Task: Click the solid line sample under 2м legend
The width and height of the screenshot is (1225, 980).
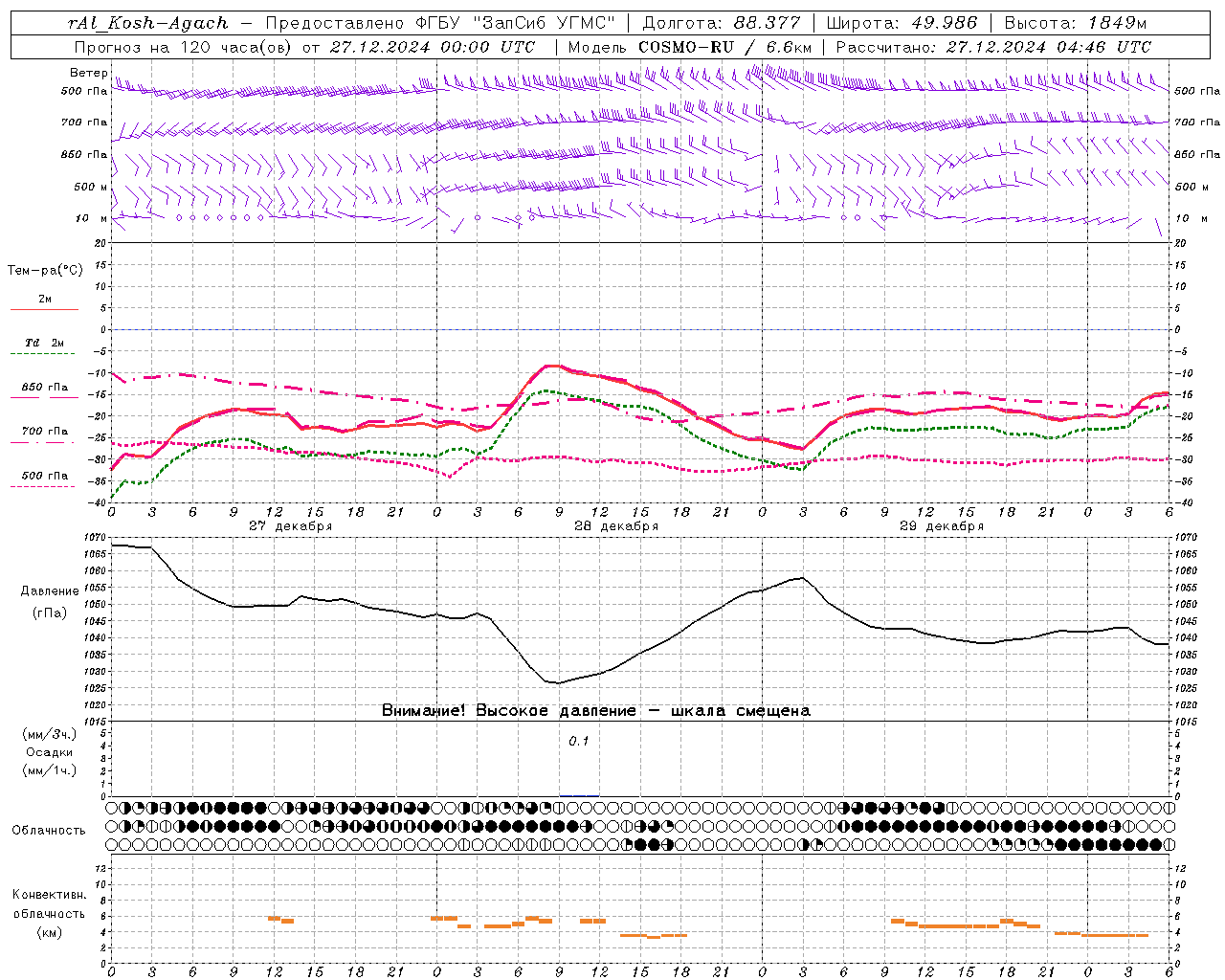Action: pyautogui.click(x=44, y=310)
